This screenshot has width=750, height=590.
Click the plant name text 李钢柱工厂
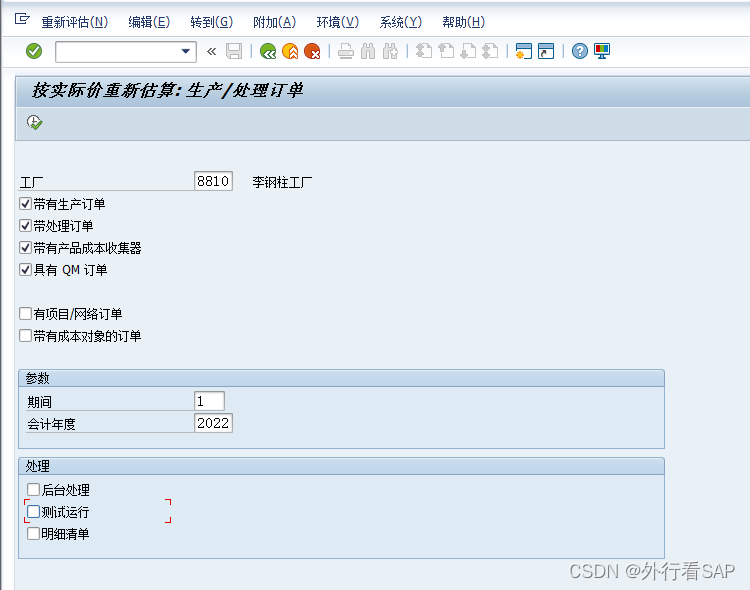[x=282, y=182]
